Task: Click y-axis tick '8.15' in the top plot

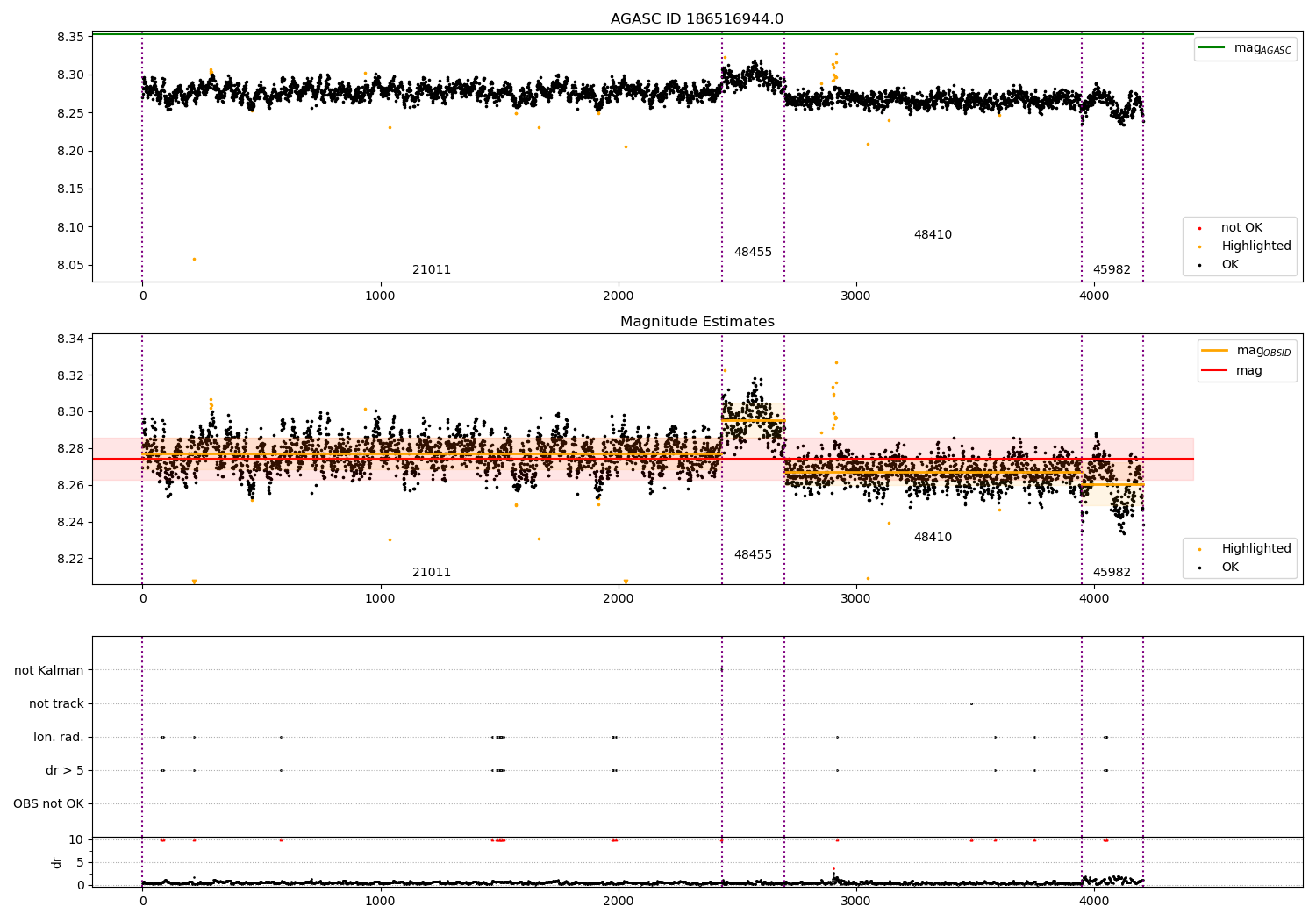Action: pos(70,189)
